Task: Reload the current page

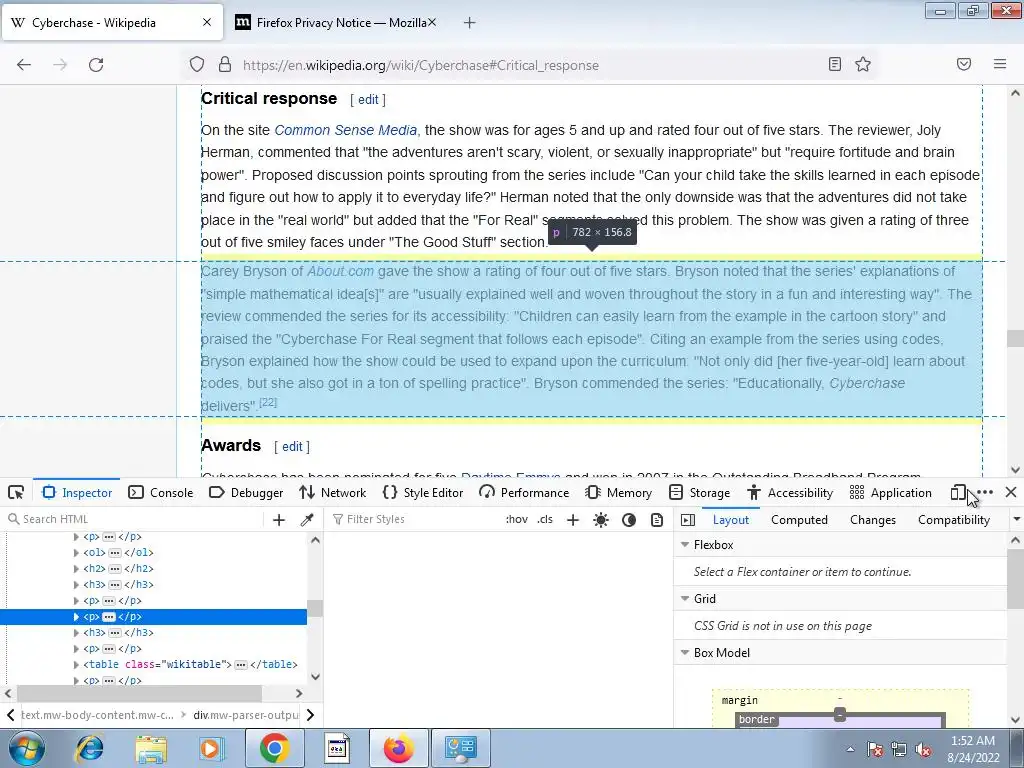Action: pos(96,65)
